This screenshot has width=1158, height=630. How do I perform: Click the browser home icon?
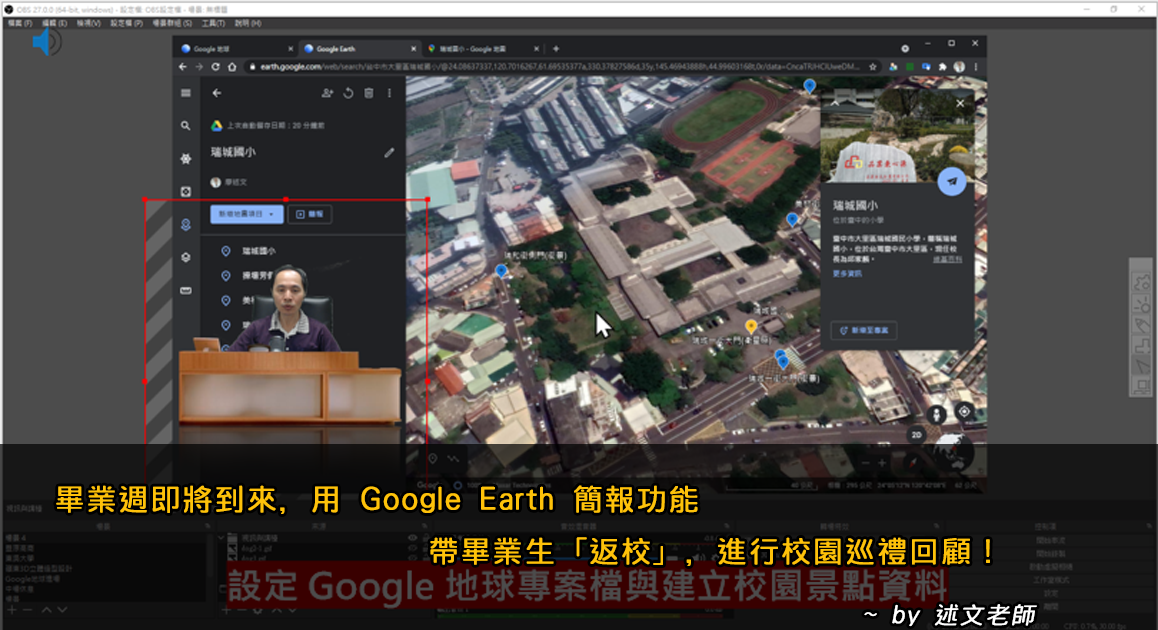[232, 66]
